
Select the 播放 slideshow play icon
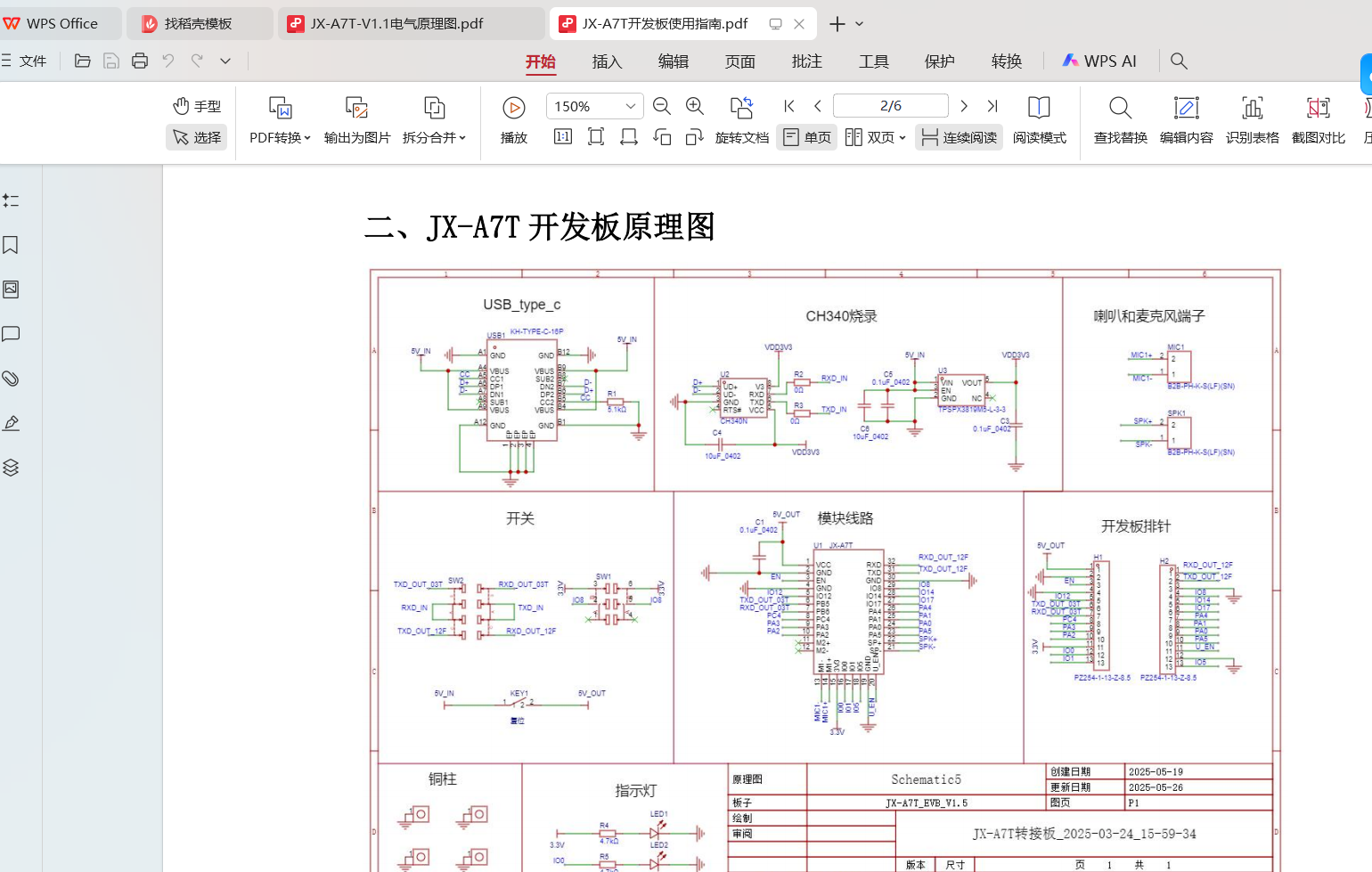point(514,107)
